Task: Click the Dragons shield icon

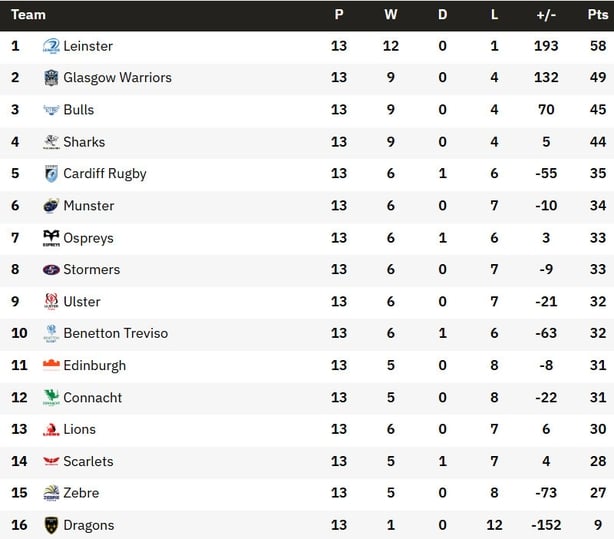Action: pos(51,525)
